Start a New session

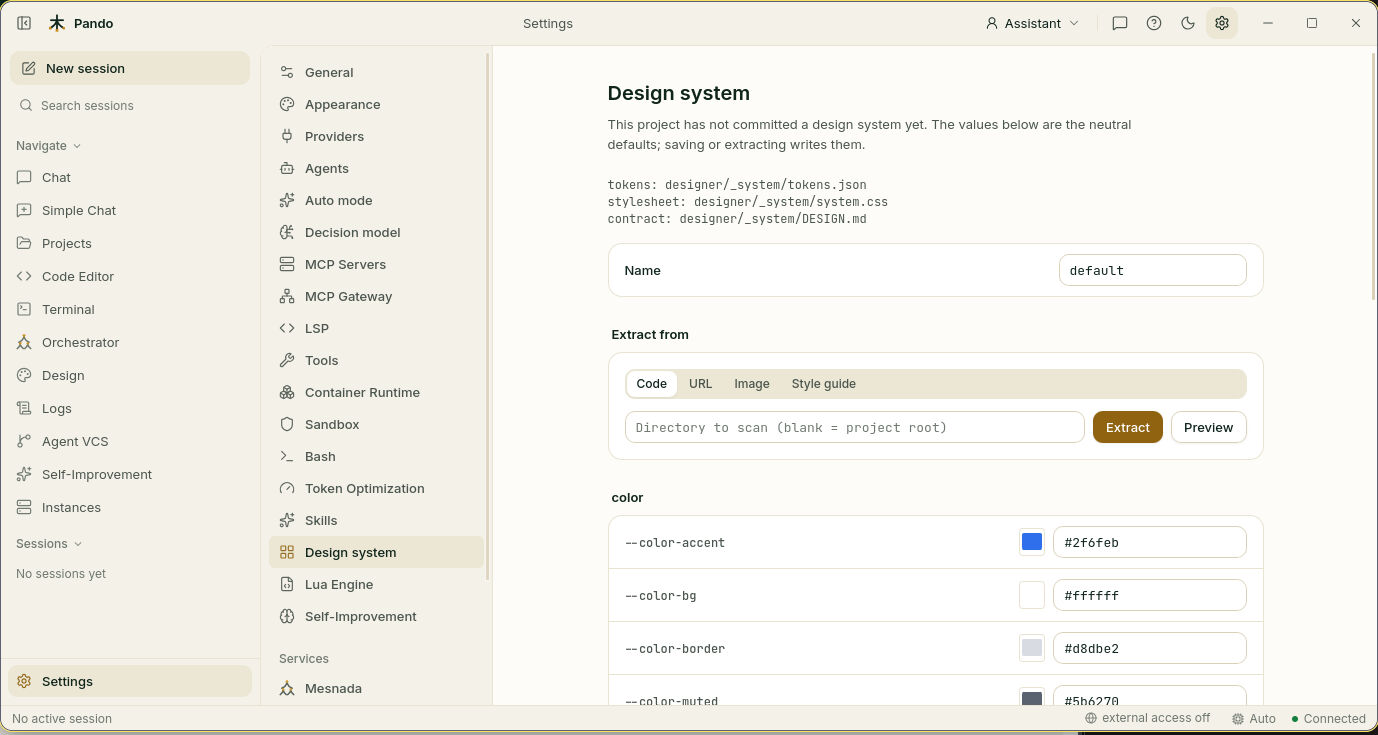(130, 68)
